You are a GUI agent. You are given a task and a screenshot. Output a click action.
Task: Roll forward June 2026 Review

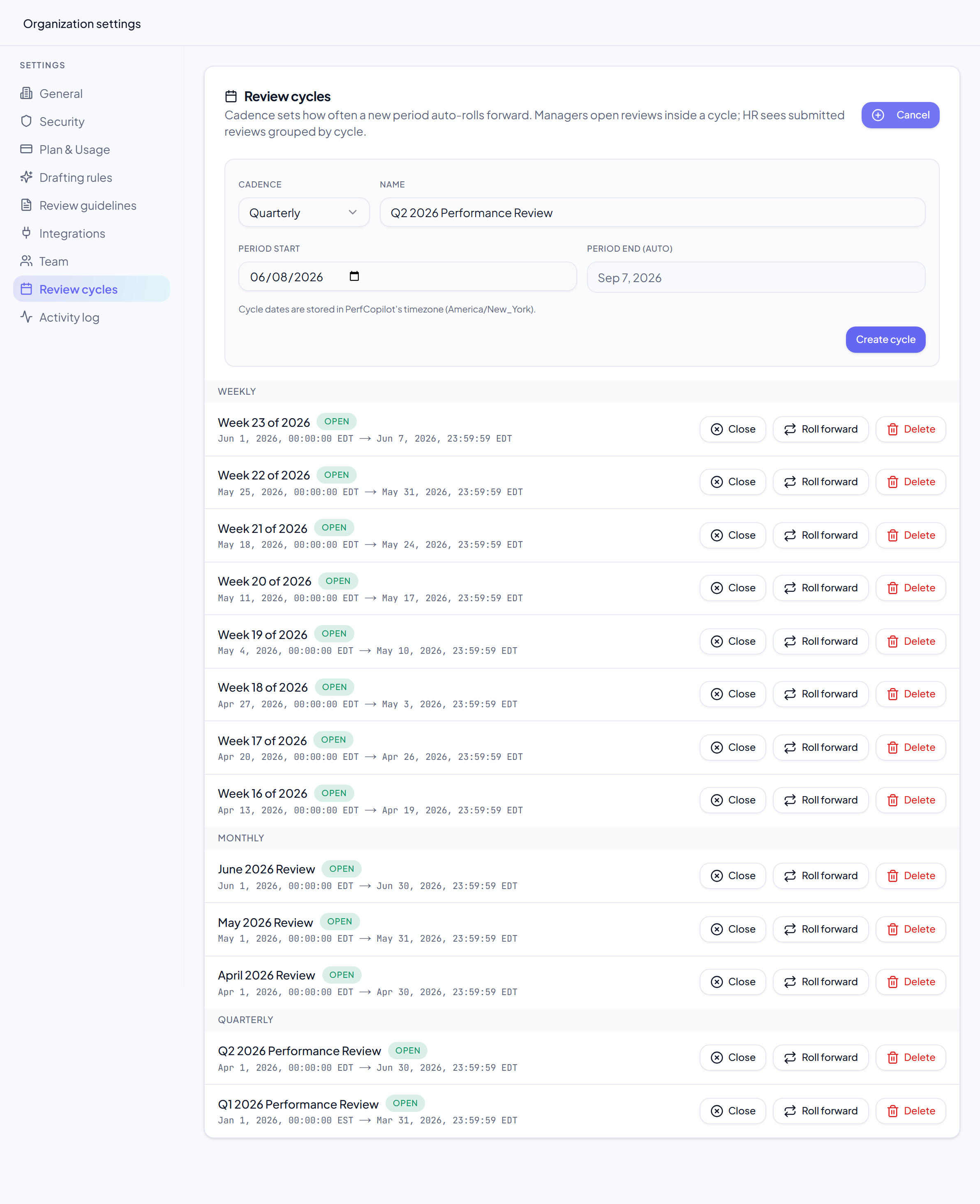pyautogui.click(x=820, y=876)
